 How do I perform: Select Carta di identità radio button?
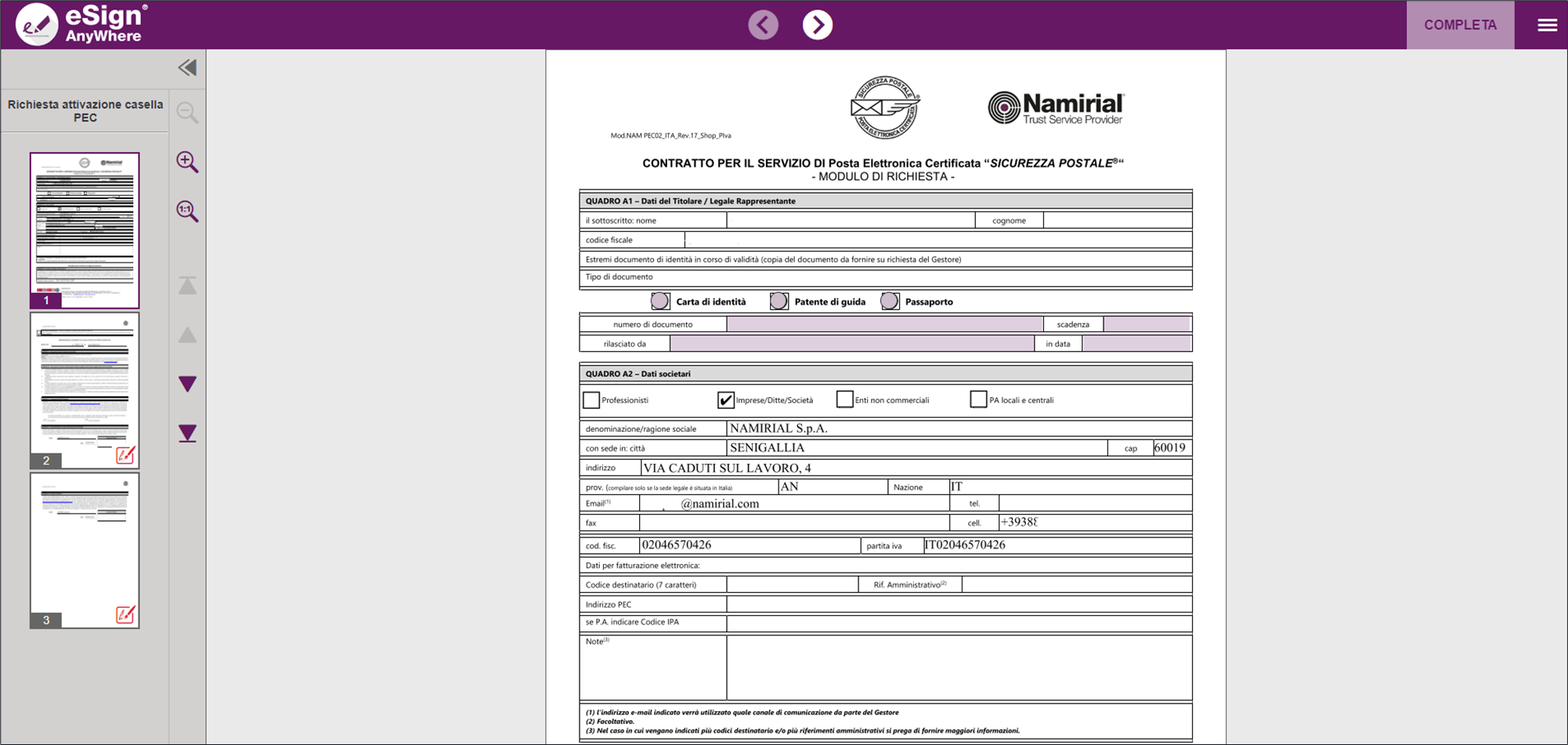pyautogui.click(x=660, y=302)
